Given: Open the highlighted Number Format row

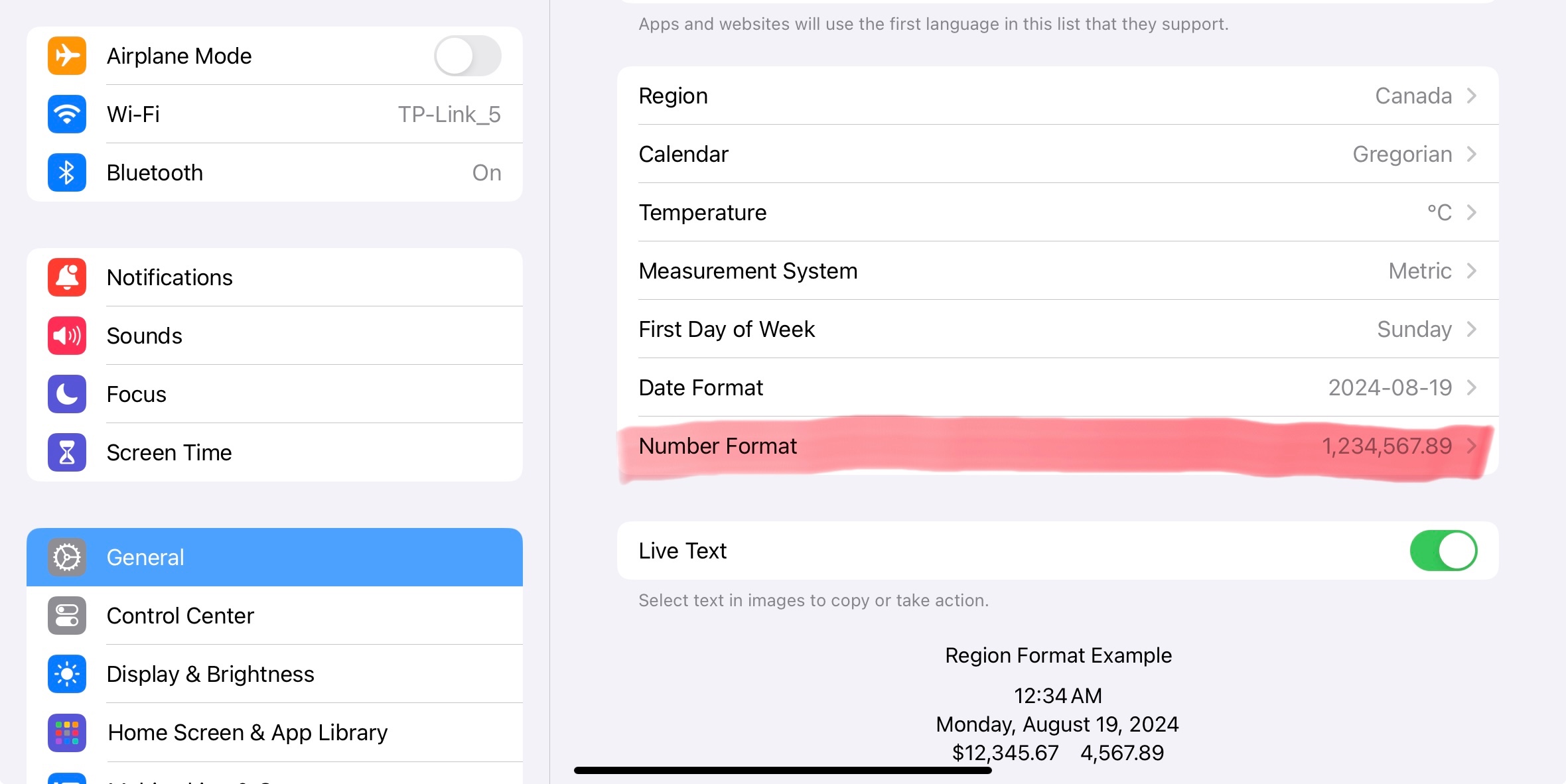Looking at the screenshot, I should coord(1057,446).
